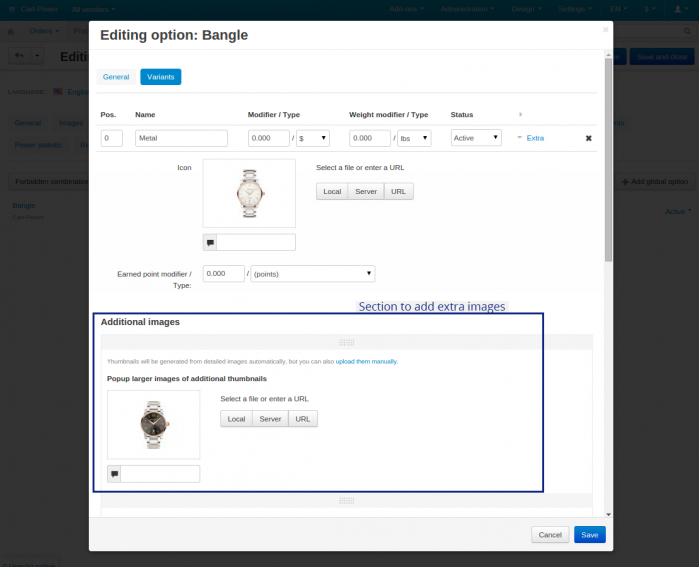Click the background Power statistic tab
The width and height of the screenshot is (700, 567).
[x=38, y=145]
